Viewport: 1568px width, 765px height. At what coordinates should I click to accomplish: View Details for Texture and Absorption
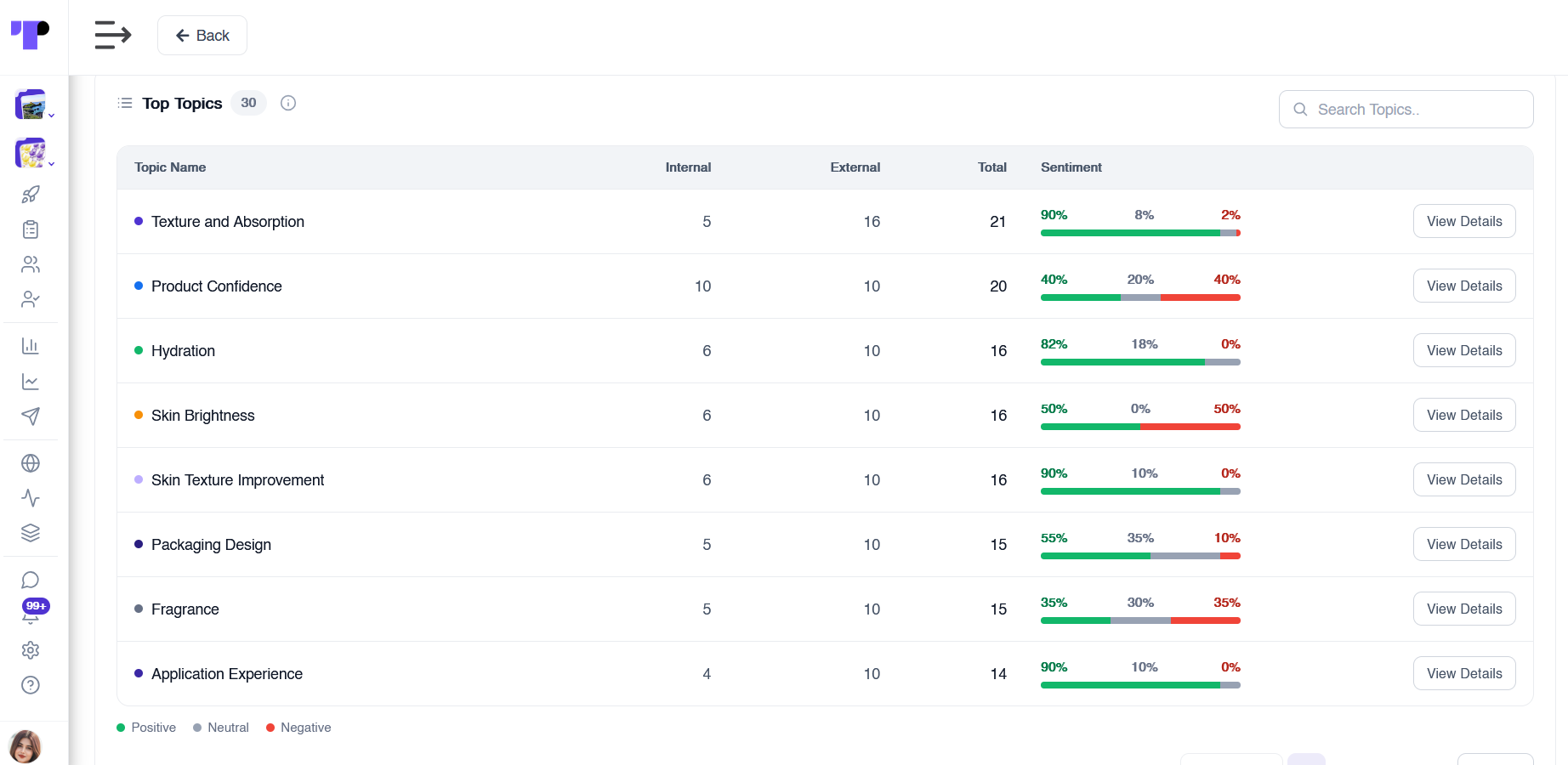point(1464,221)
